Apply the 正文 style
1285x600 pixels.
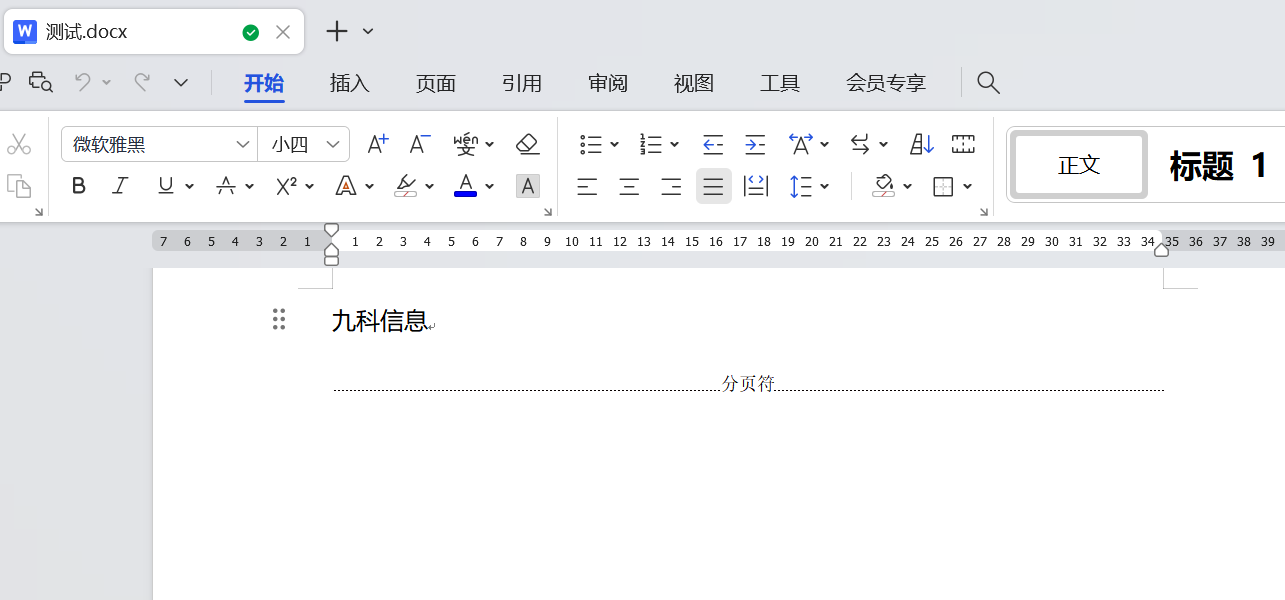click(x=1079, y=165)
